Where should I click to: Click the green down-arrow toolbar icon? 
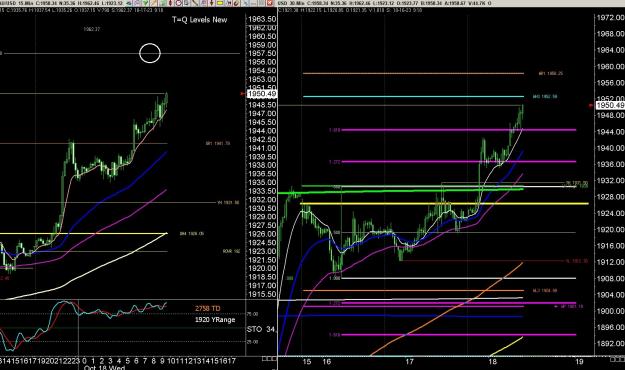[145, 3]
